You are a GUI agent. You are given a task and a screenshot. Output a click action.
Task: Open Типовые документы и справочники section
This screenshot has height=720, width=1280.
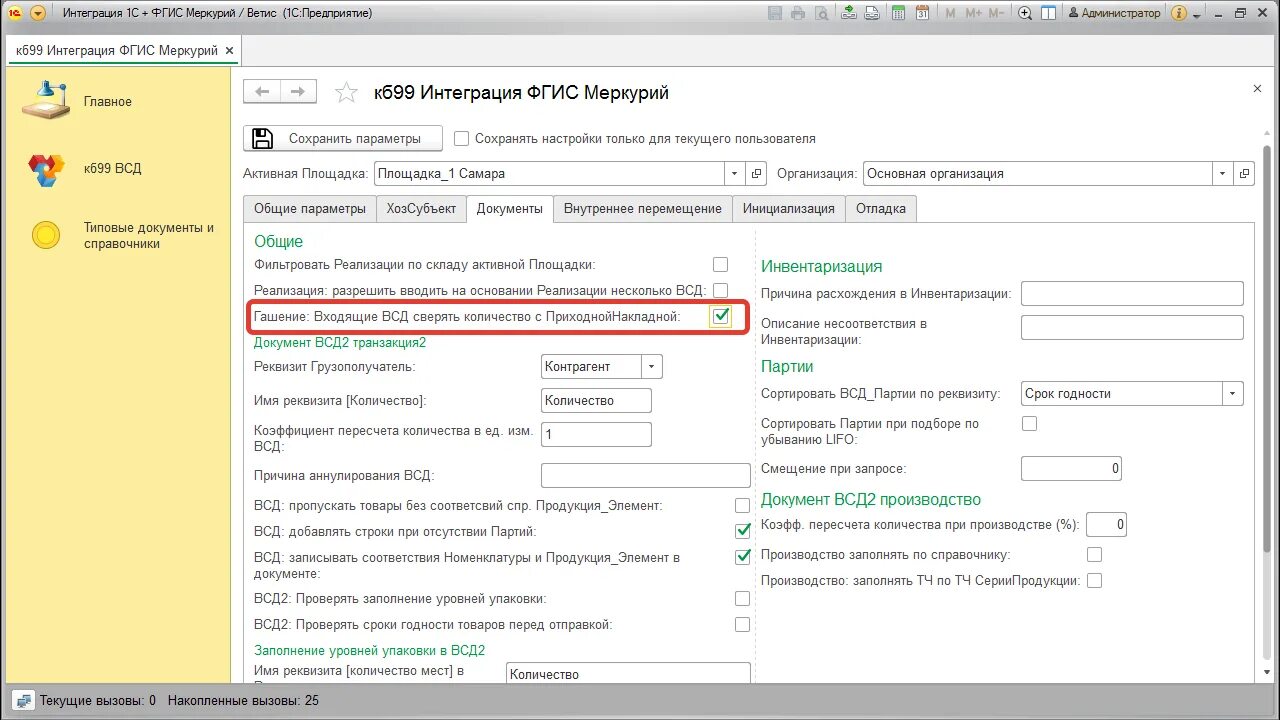coord(148,236)
